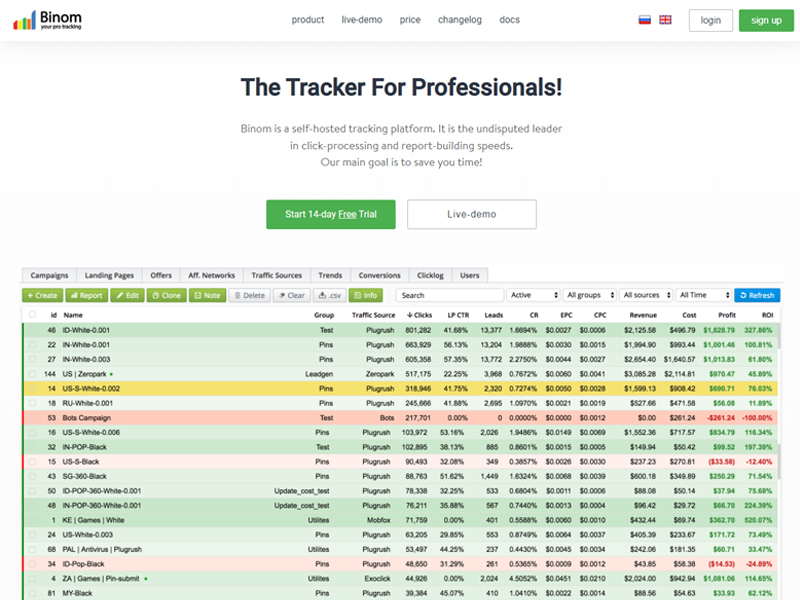Open the Aff. Networks tab
This screenshot has width=800, height=600.
[x=212, y=276]
